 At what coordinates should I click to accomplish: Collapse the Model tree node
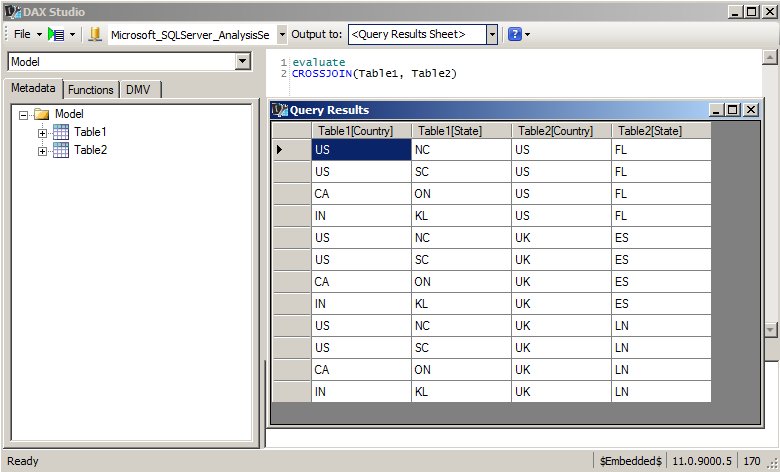[24, 115]
